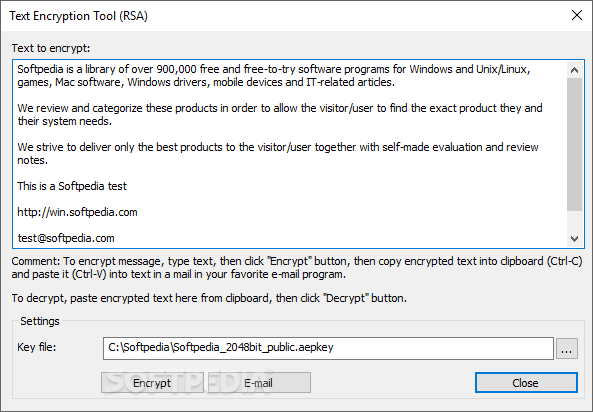593x412 pixels.
Task: Place cursor on the test@softpedia.com line
Action: point(66,238)
